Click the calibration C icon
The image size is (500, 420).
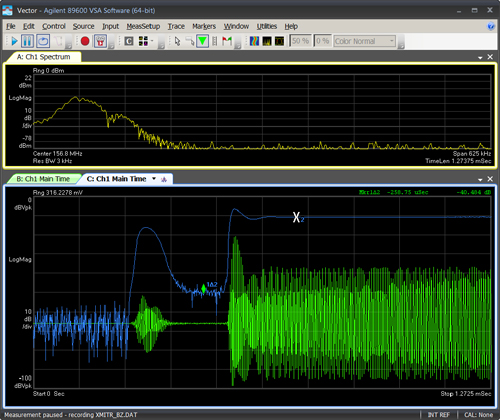point(129,41)
